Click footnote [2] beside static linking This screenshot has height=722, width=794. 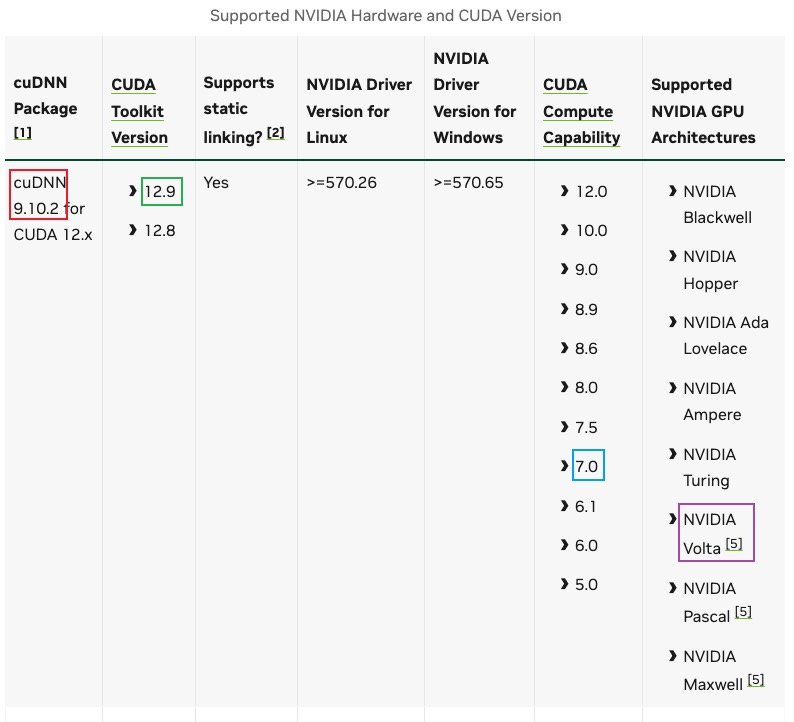[x=275, y=133]
